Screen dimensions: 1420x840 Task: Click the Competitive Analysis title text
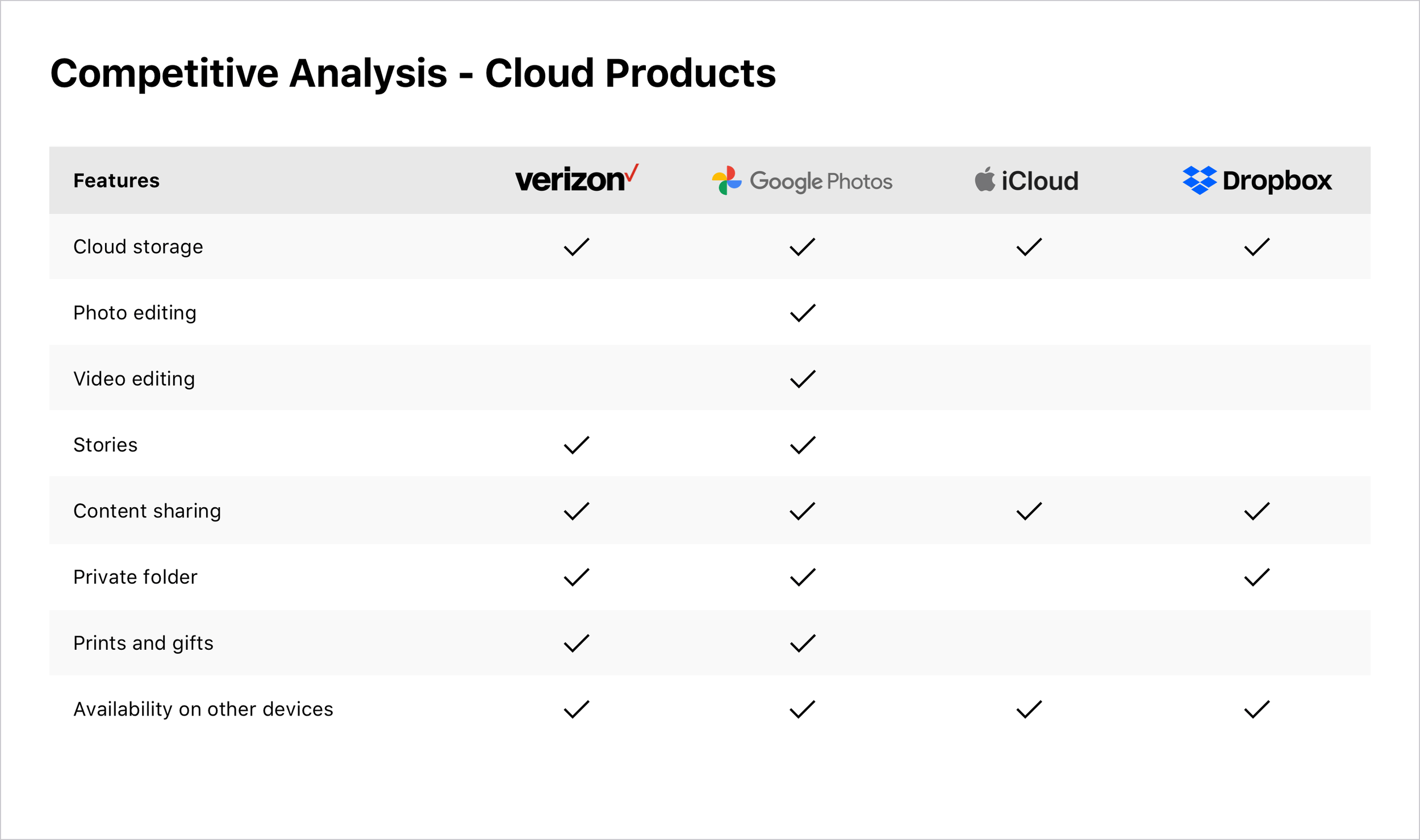pos(413,73)
